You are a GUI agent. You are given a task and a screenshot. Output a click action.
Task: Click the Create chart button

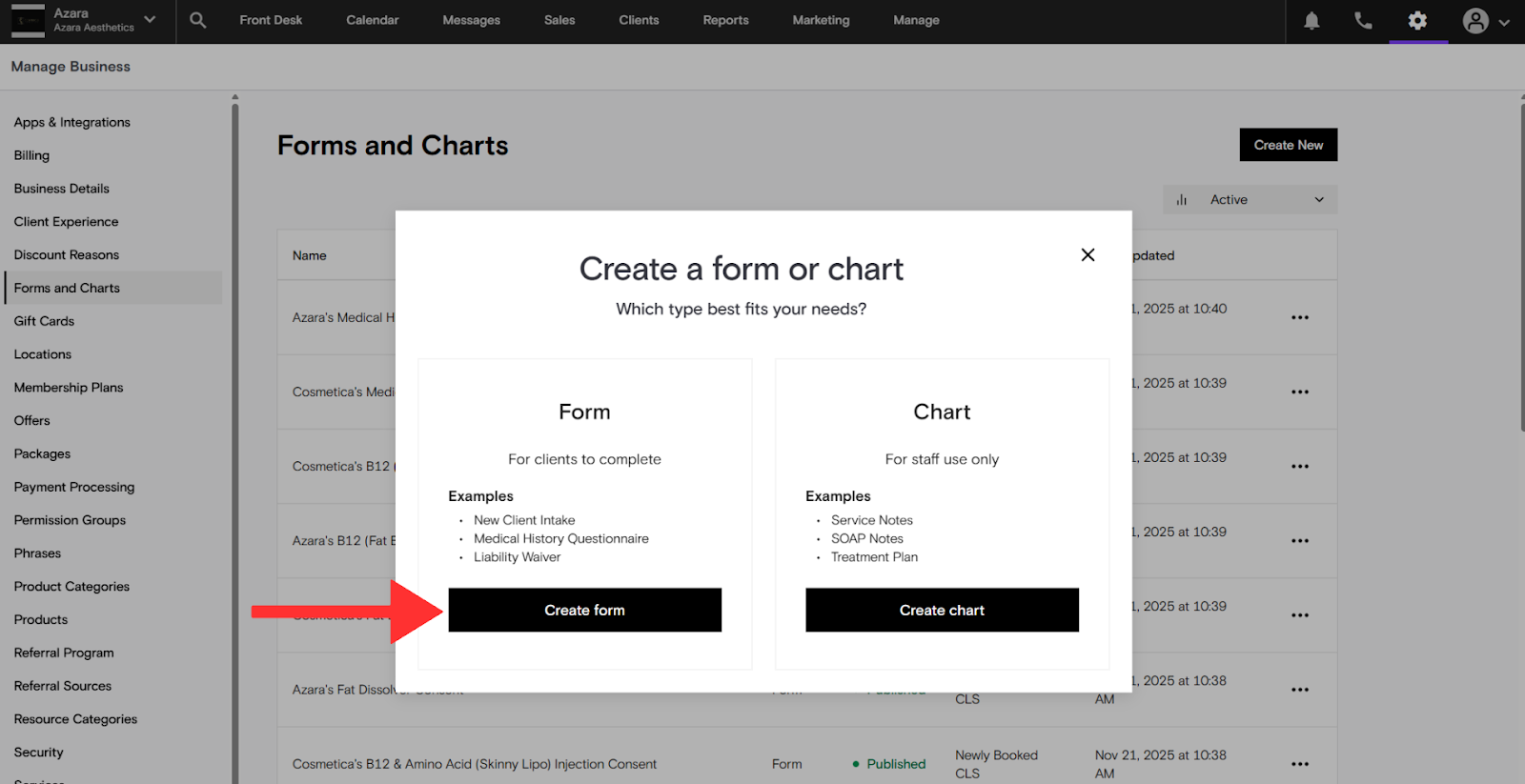point(942,610)
